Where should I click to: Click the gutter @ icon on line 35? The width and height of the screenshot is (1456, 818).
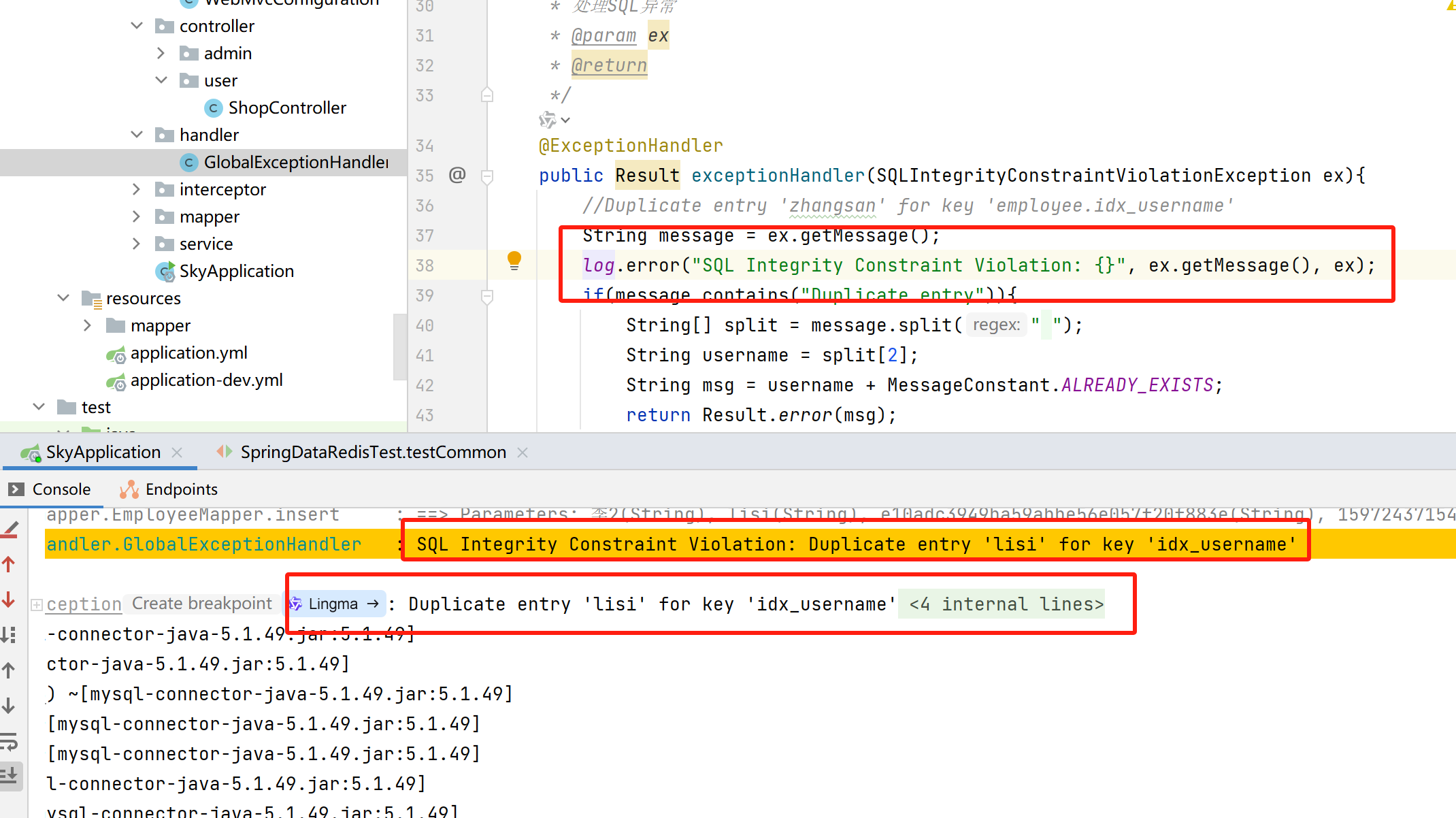point(457,175)
